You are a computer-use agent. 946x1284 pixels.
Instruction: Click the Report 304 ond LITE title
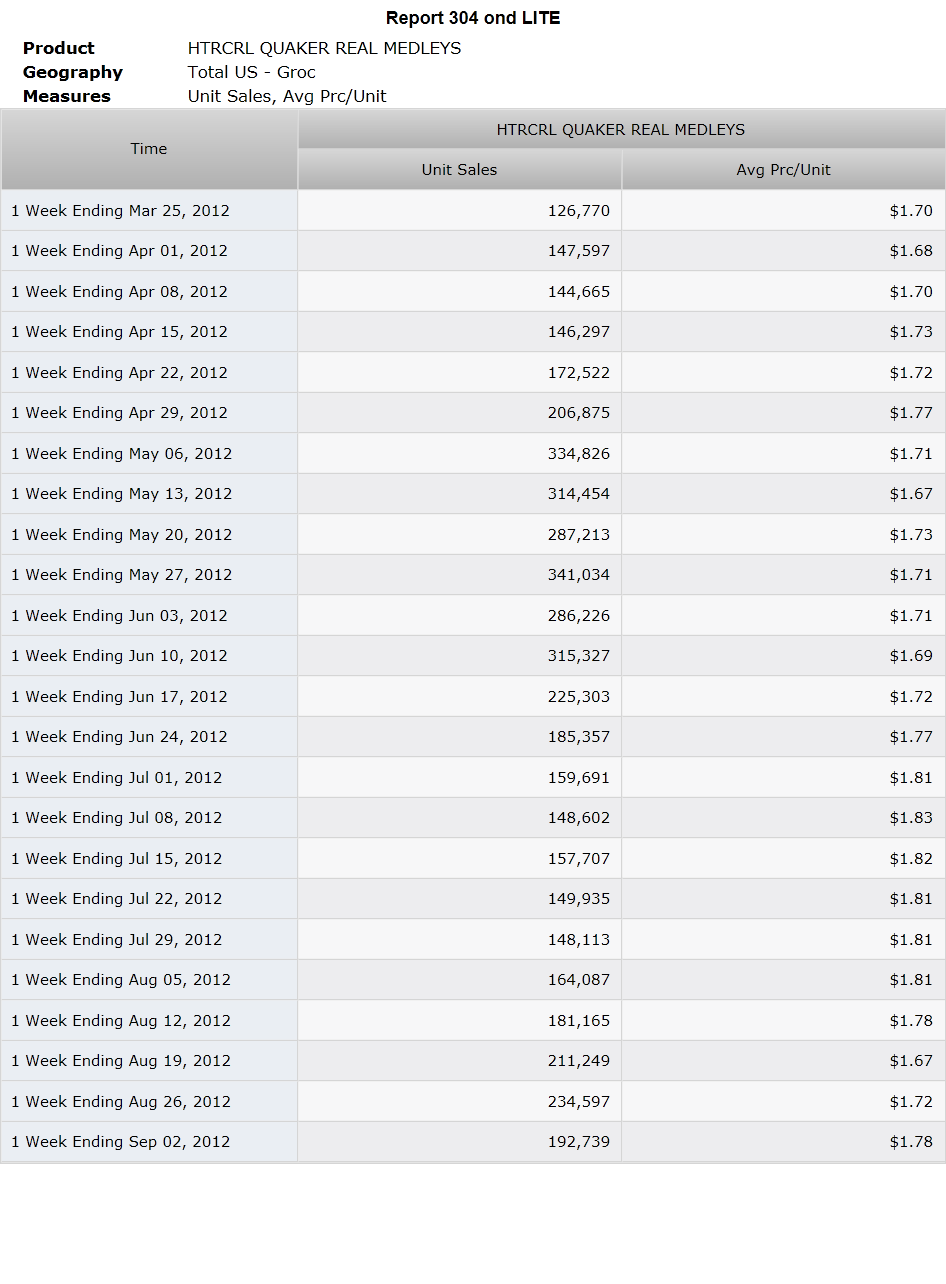click(x=473, y=18)
